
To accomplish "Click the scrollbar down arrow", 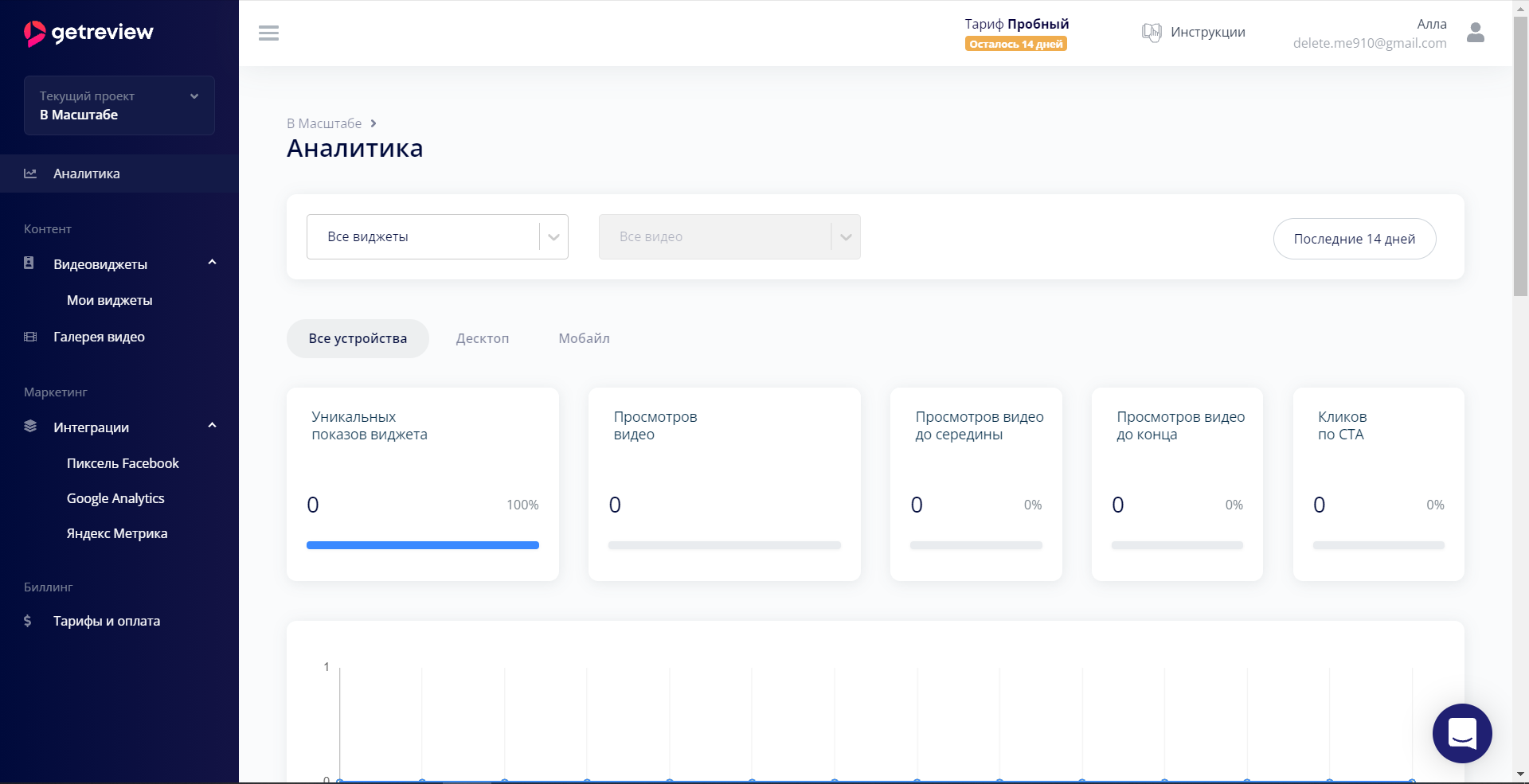I will [x=1520, y=774].
